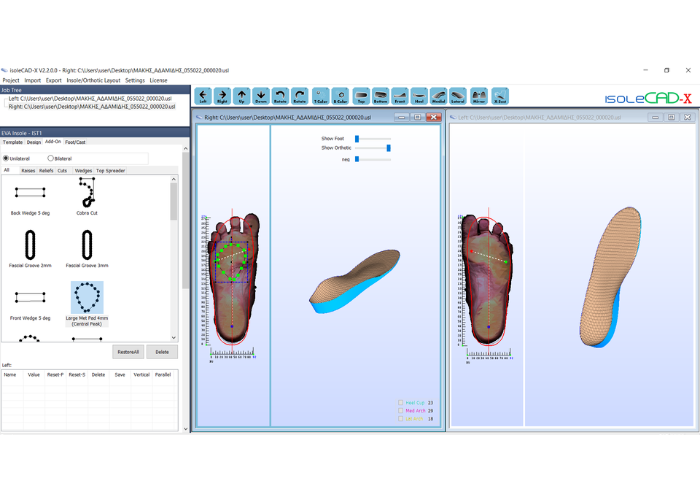Click the rotate clockwise toolbar icon
Screen dimensions: 700x500
coord(300,96)
